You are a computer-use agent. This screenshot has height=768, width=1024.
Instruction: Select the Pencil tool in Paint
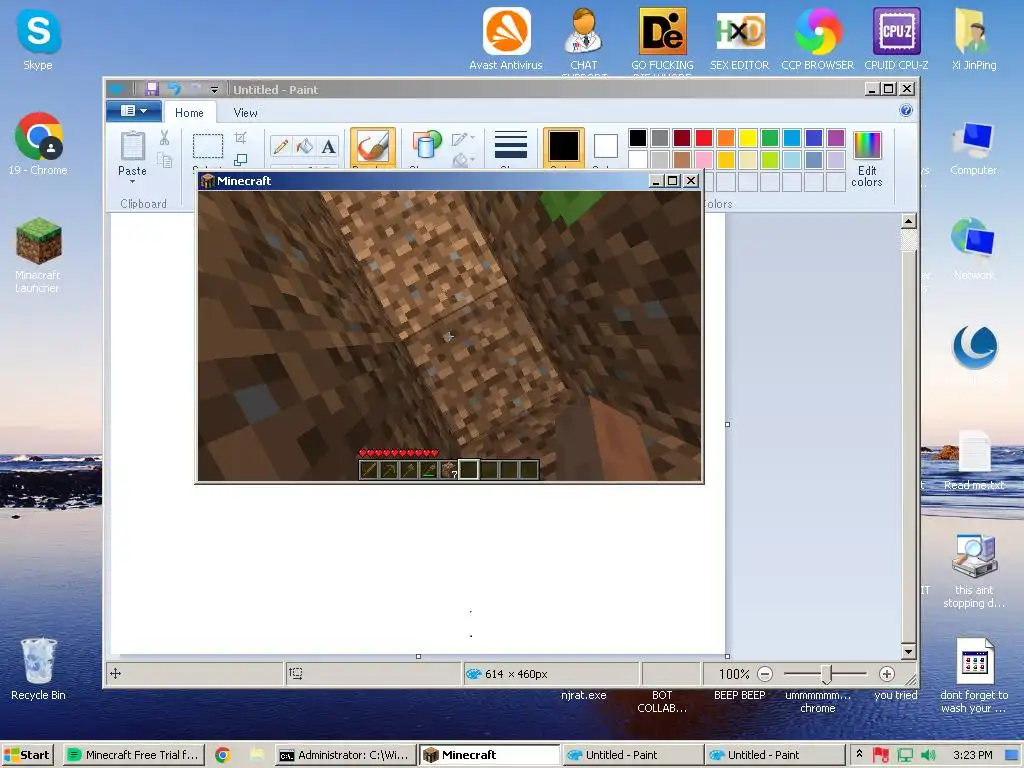[x=281, y=146]
